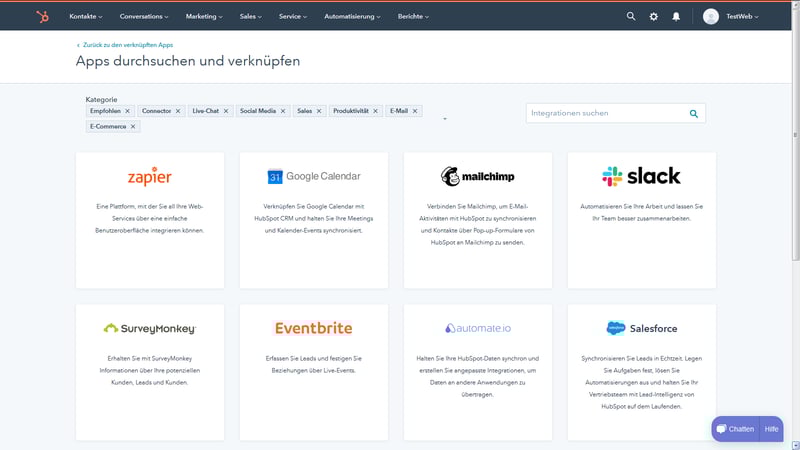The image size is (800, 450).
Task: Remove the Empfohlen category filter
Action: pyautogui.click(x=127, y=111)
